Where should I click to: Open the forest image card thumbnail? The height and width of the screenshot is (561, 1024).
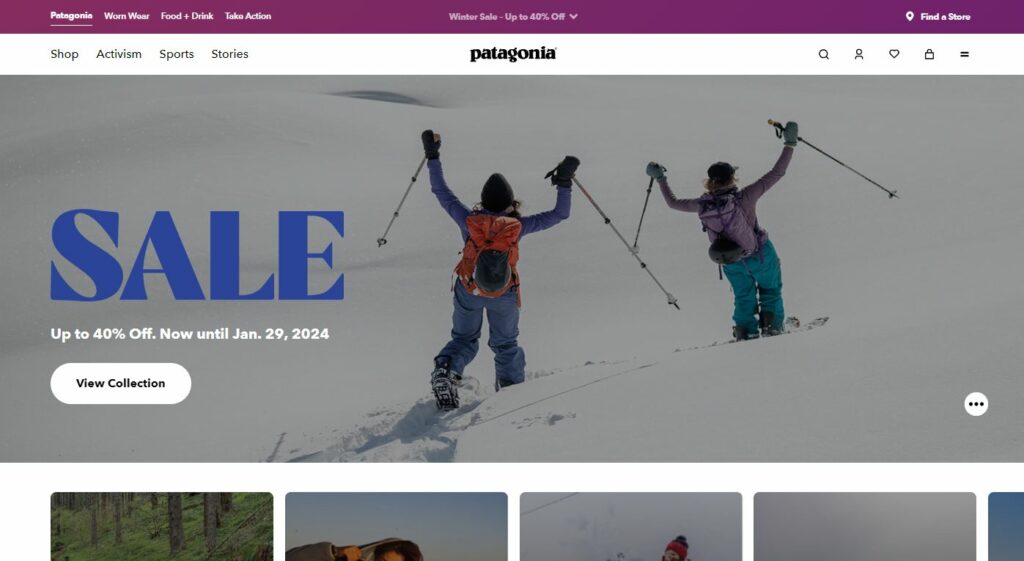pyautogui.click(x=162, y=526)
